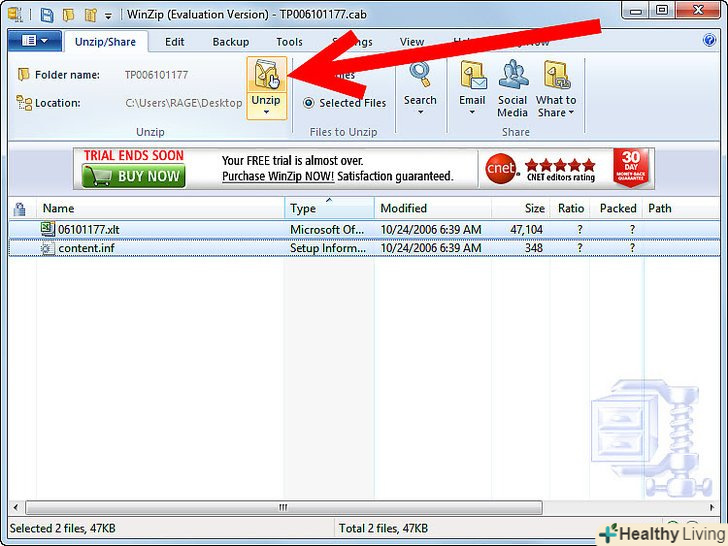Sort by the Path column header

tap(659, 208)
